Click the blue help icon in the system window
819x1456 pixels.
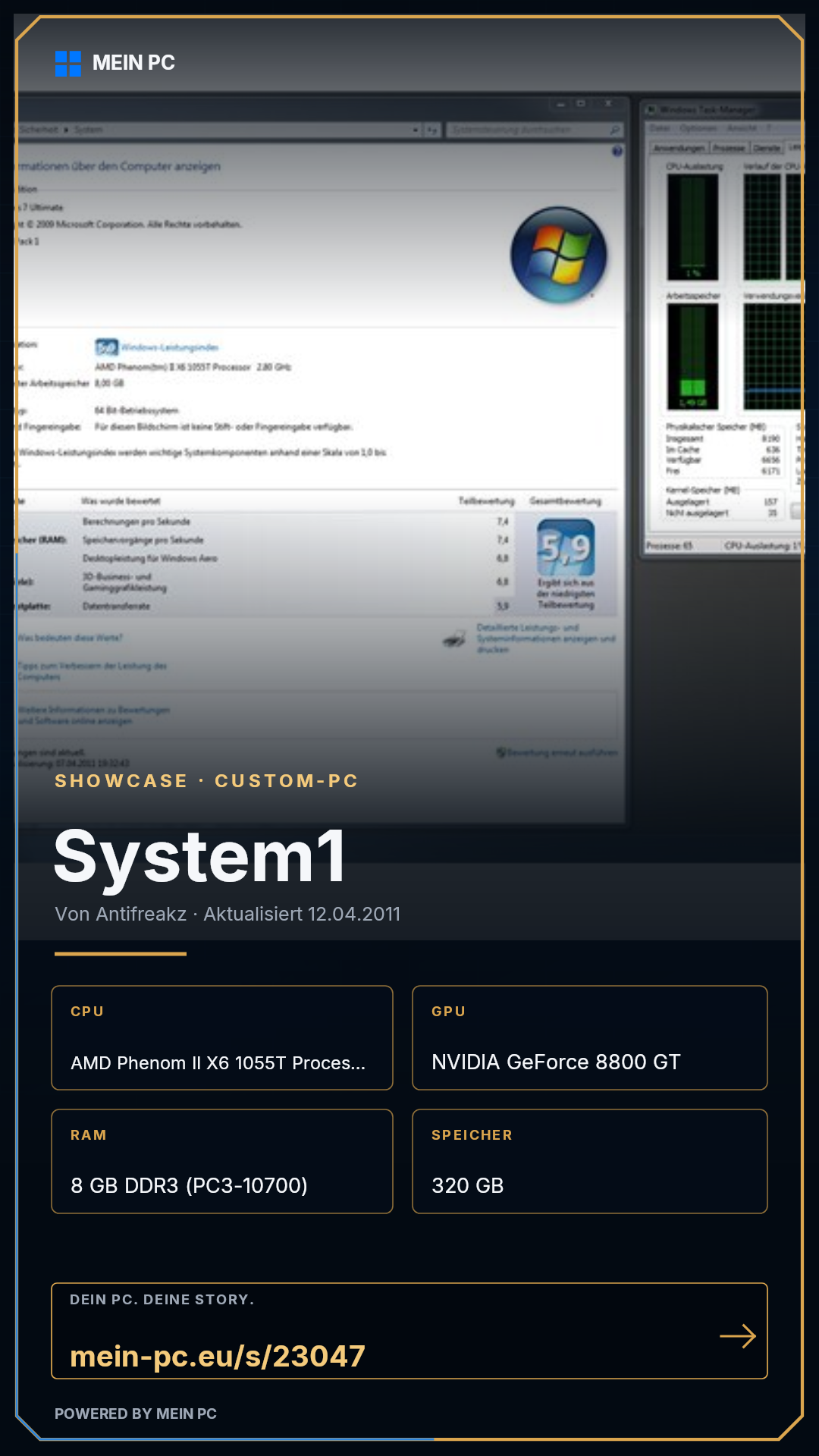click(617, 152)
